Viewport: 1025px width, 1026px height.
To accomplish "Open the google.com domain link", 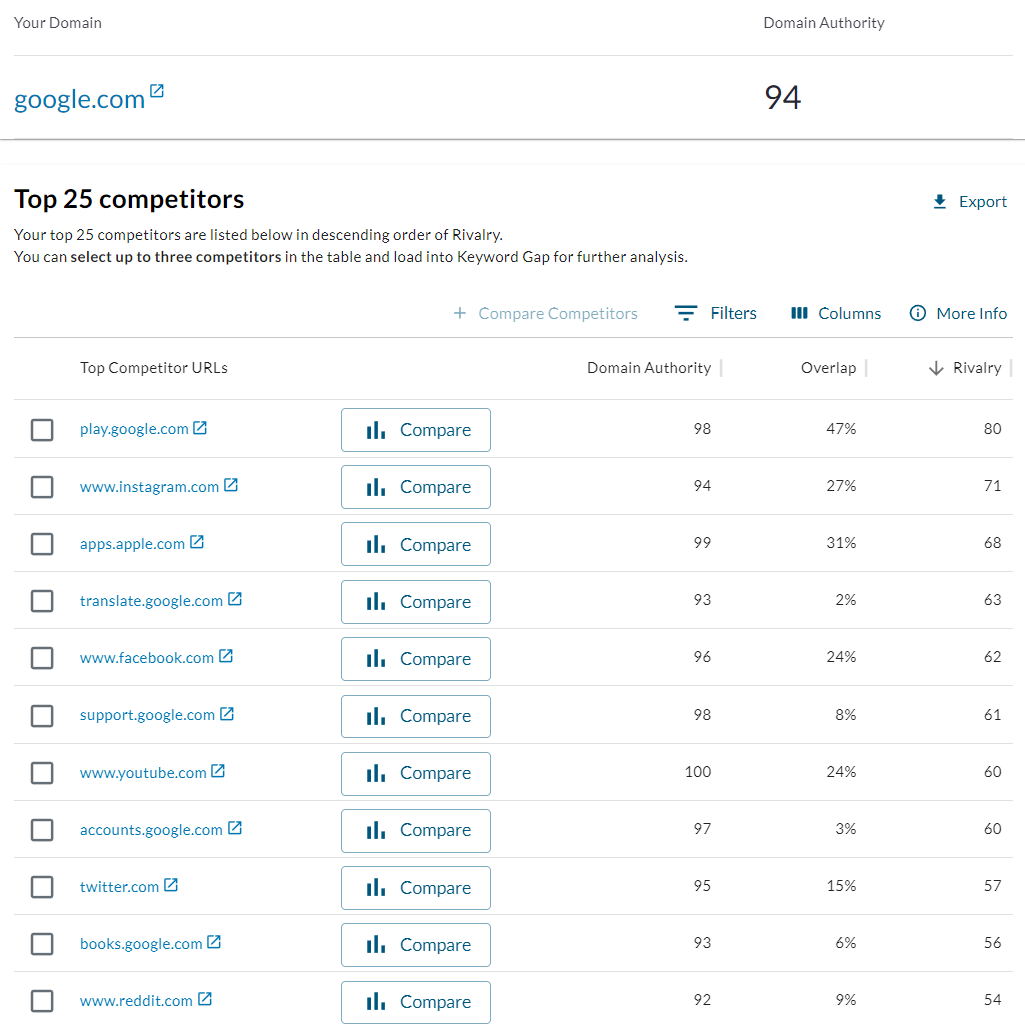I will pos(79,99).
